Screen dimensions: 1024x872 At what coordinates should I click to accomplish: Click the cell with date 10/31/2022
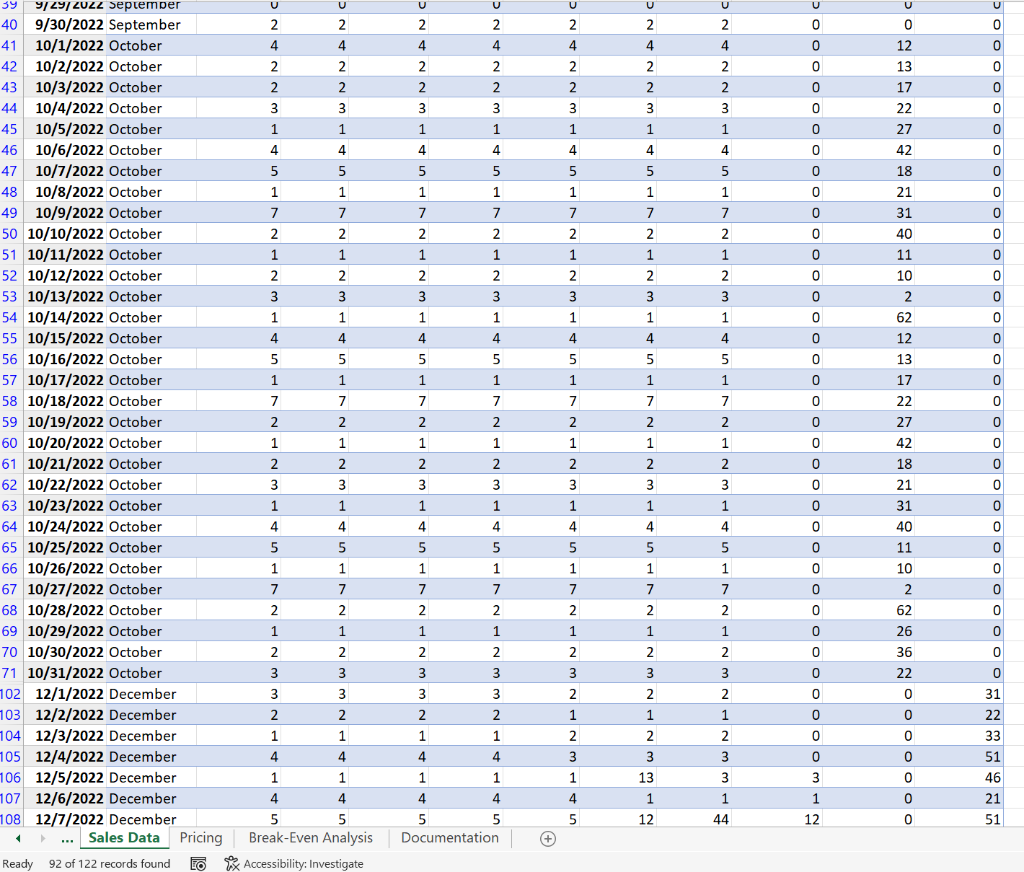[x=65, y=672]
